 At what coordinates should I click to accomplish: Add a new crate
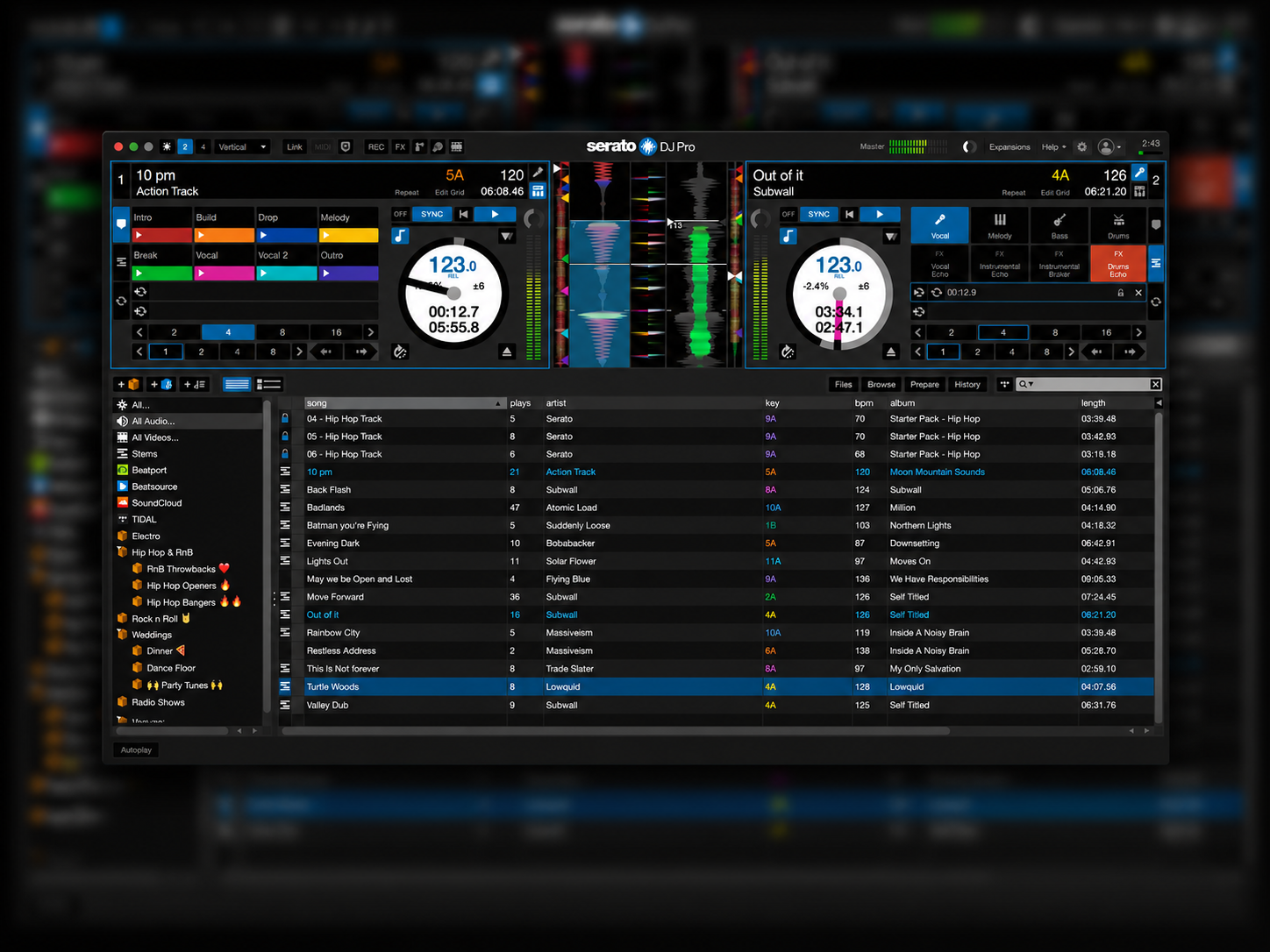coord(128,384)
